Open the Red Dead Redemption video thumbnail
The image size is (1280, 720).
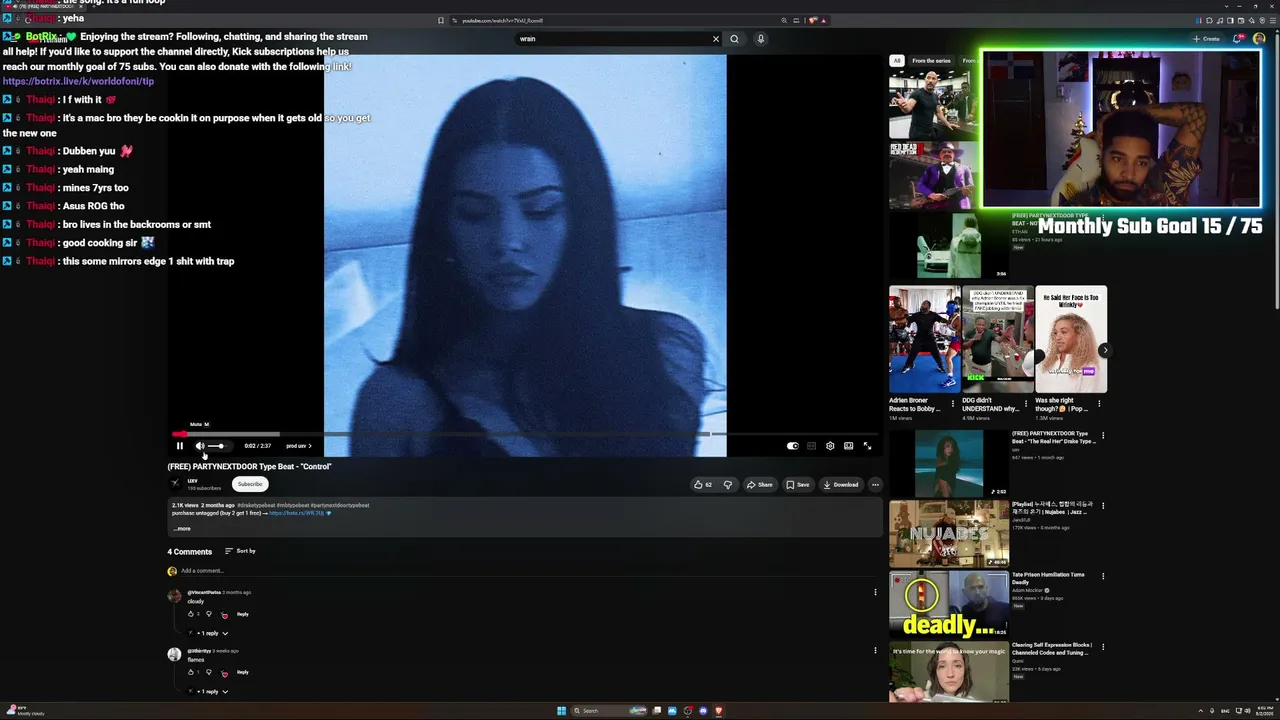pyautogui.click(x=933, y=175)
